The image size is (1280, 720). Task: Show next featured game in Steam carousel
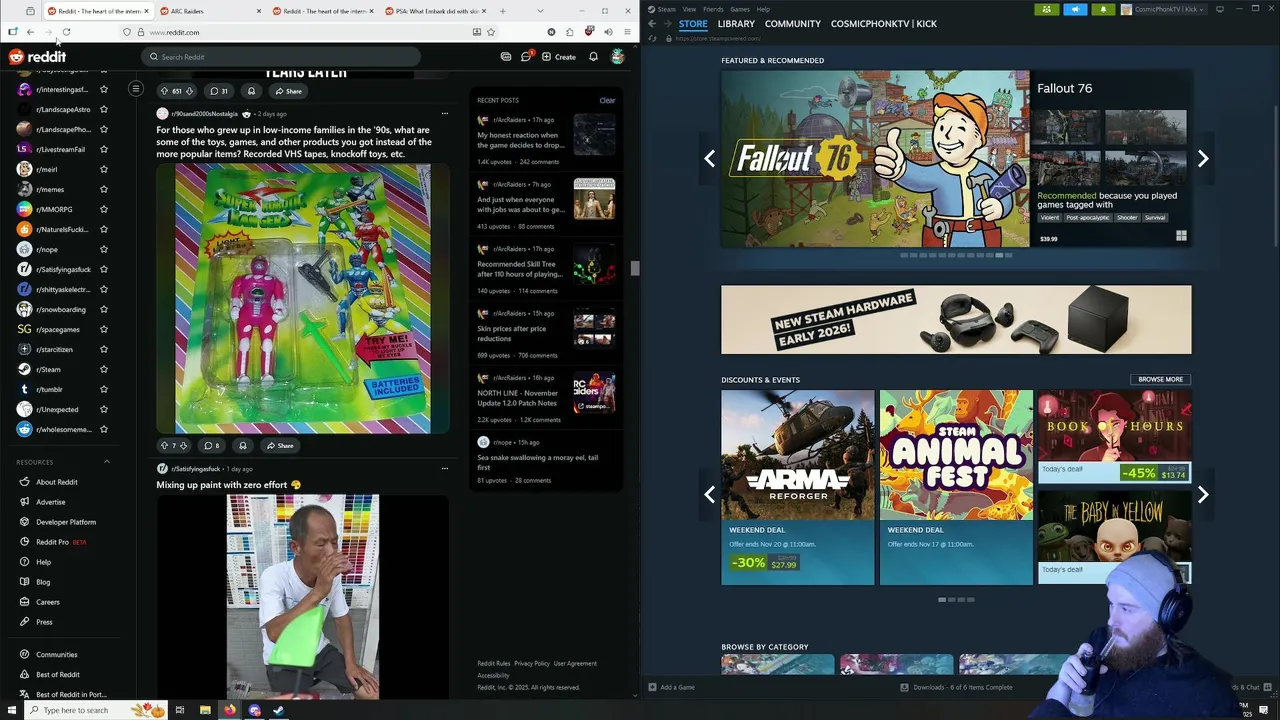(1203, 158)
